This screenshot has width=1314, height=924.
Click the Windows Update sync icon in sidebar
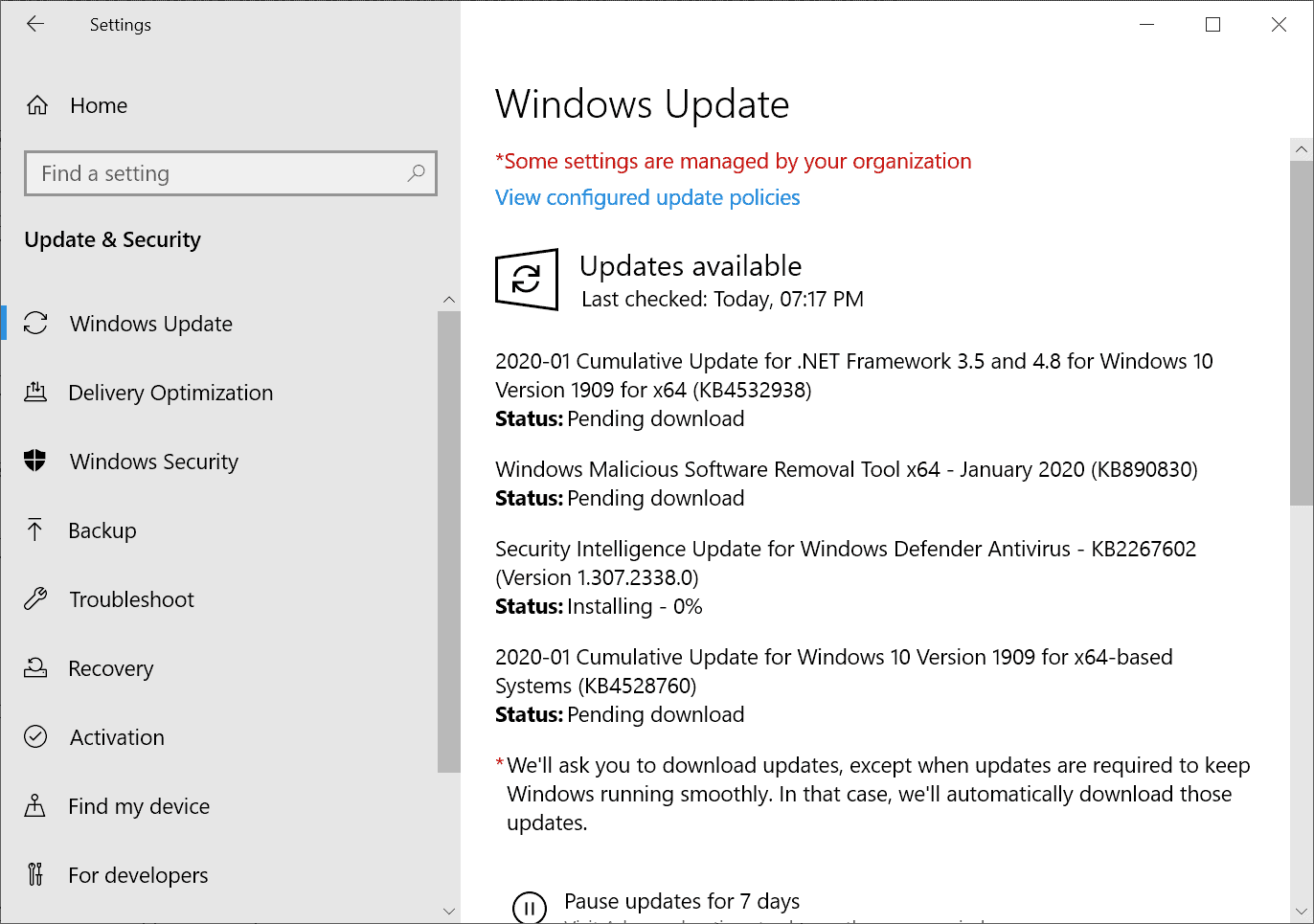35,324
